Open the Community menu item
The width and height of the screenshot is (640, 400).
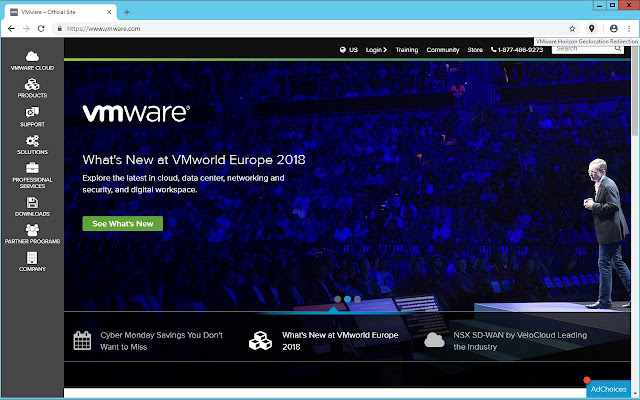[443, 50]
